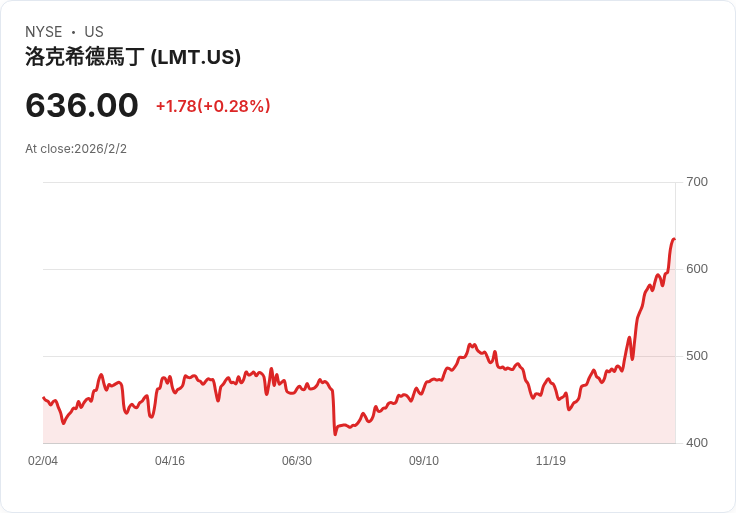Click the price line's starting point at 02/04
Viewport: 736px width, 513px height.
coord(44,398)
